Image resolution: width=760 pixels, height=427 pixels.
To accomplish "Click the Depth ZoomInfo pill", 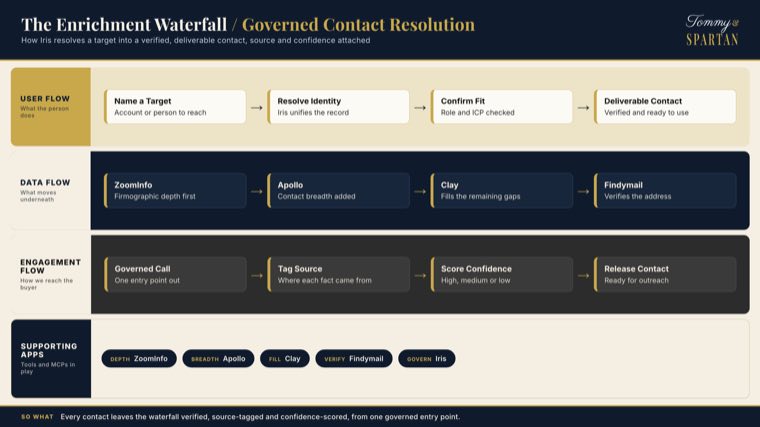I will tap(139, 359).
